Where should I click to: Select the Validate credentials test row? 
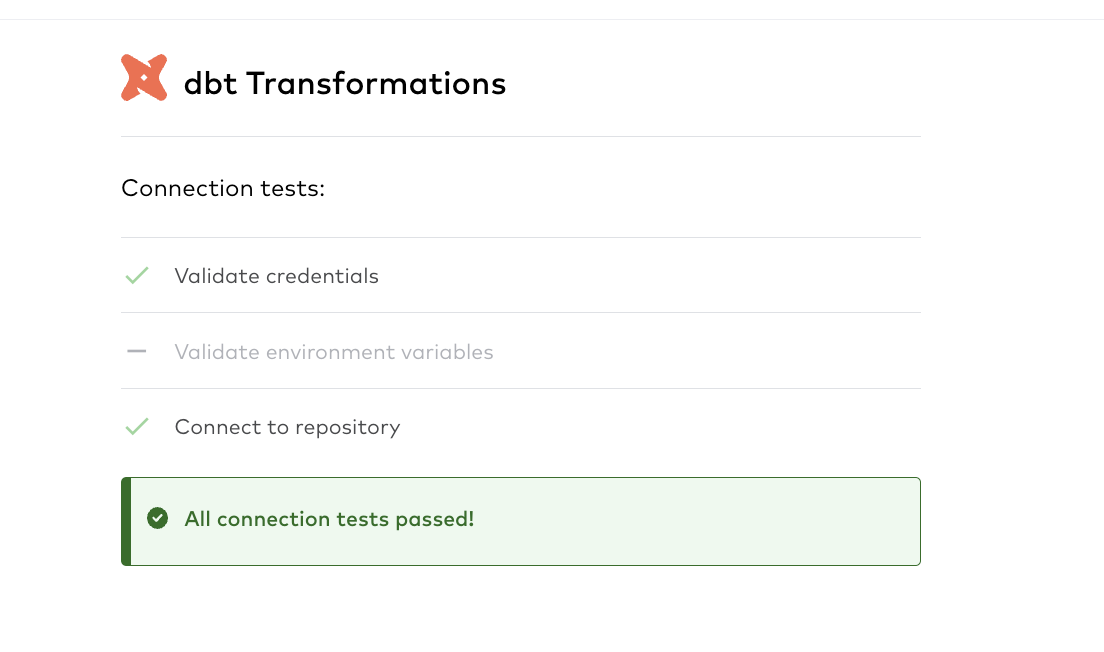pos(520,275)
